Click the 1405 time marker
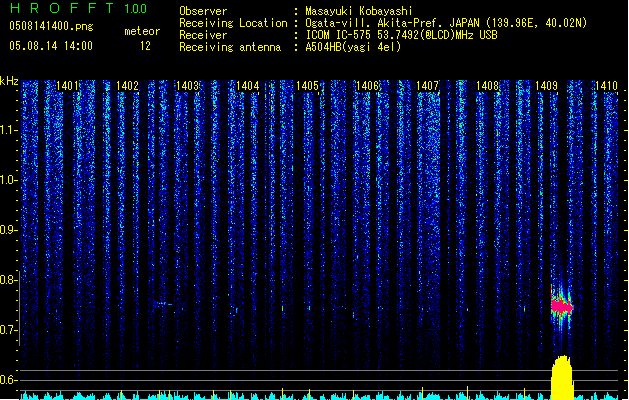This screenshot has width=629, height=400. pyautogui.click(x=307, y=86)
